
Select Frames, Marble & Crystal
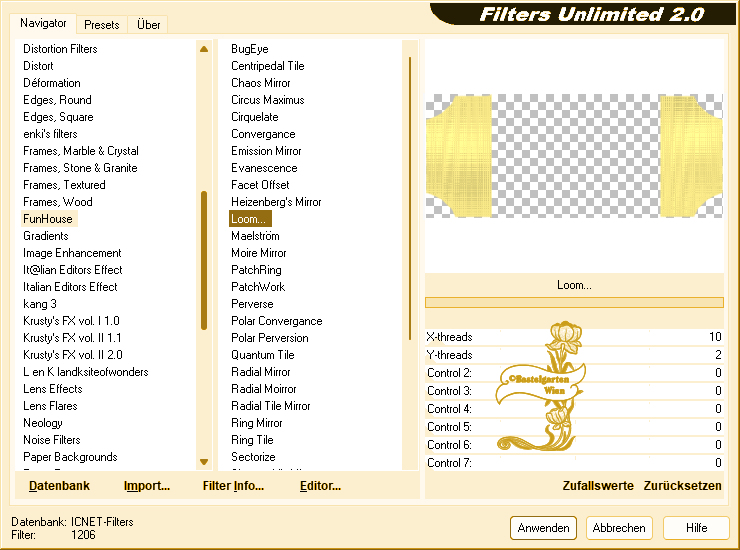pyautogui.click(x=81, y=151)
